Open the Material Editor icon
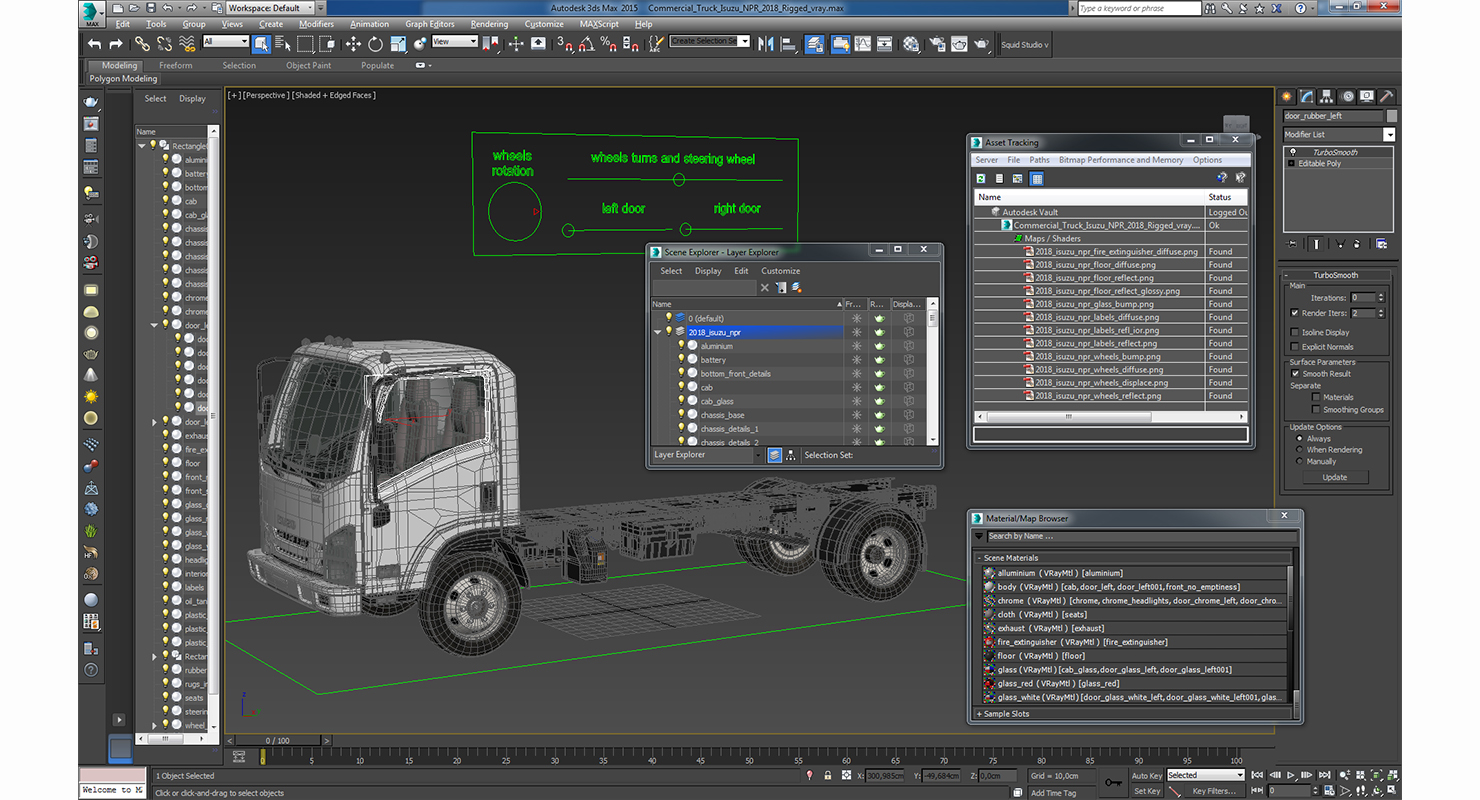This screenshot has height=800, width=1480. [x=911, y=44]
